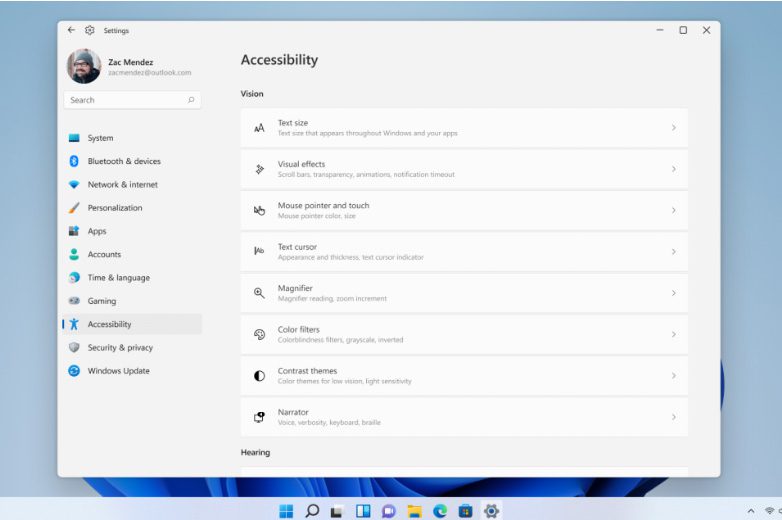Open Windows Update label
The height and width of the screenshot is (520, 782).
pos(119,371)
